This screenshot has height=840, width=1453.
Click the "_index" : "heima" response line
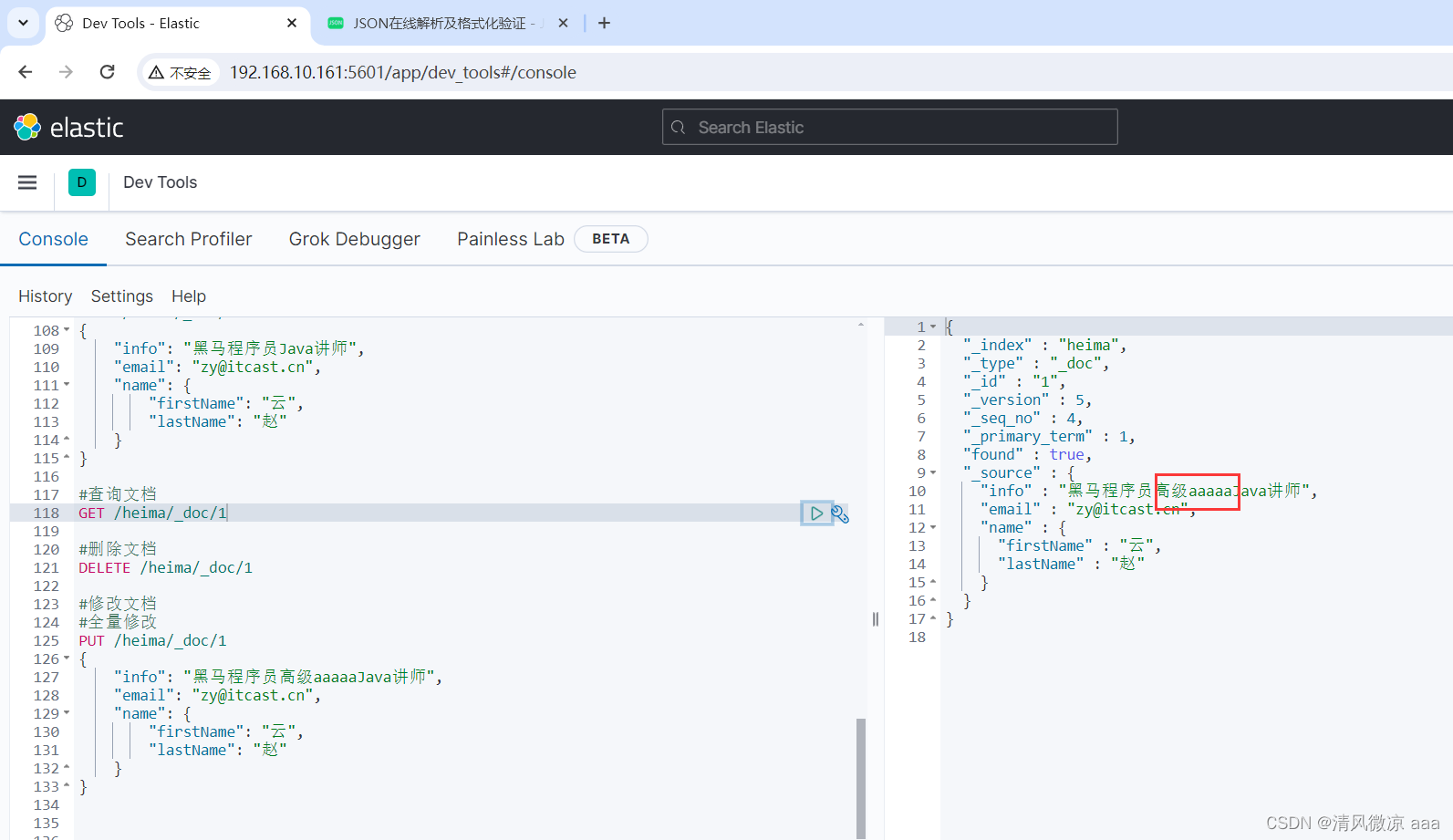click(1045, 345)
